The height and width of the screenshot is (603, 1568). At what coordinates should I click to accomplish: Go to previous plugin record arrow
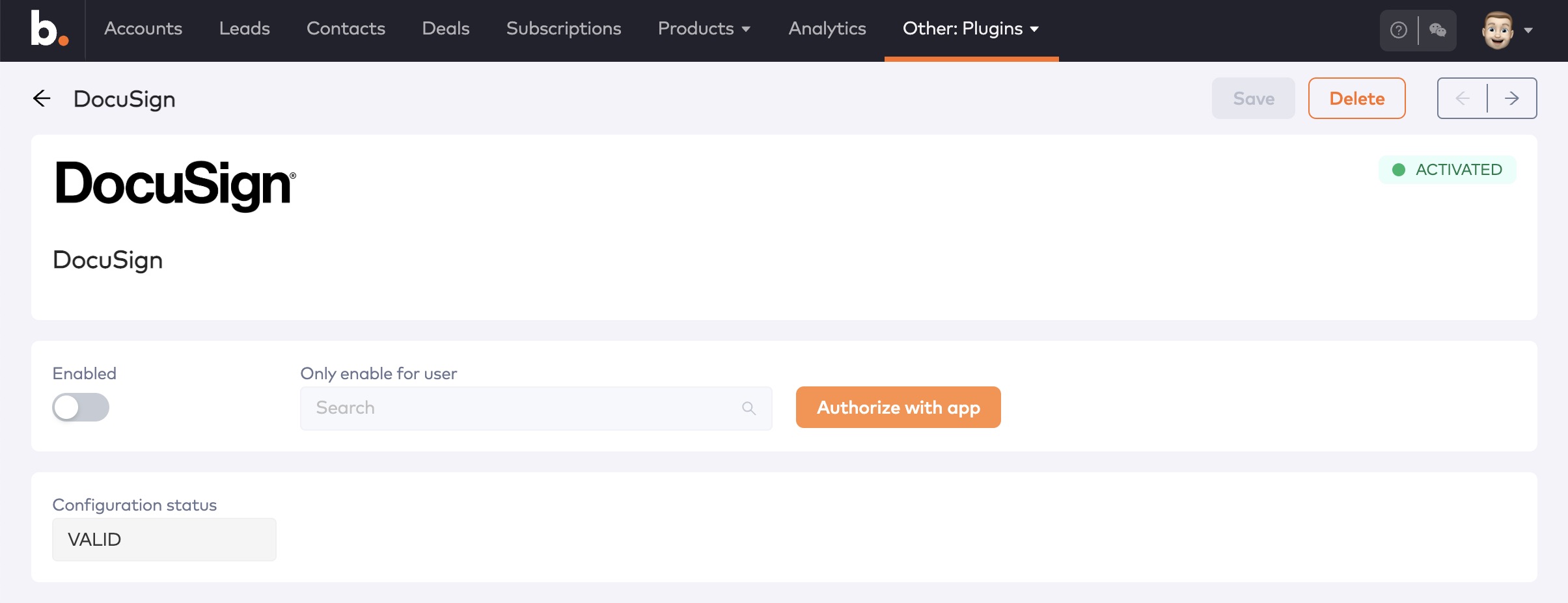coord(1462,98)
